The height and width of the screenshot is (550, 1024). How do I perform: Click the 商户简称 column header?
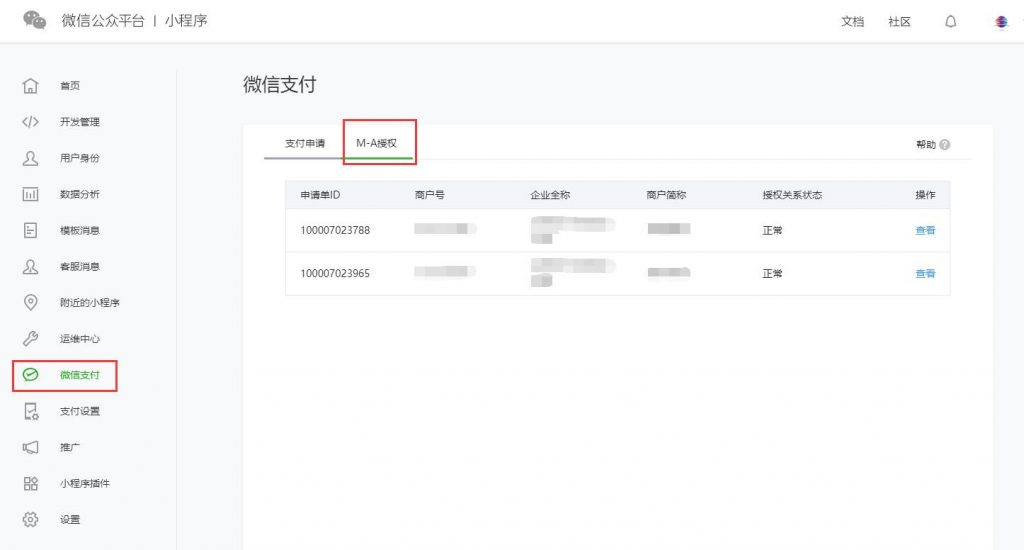point(666,195)
